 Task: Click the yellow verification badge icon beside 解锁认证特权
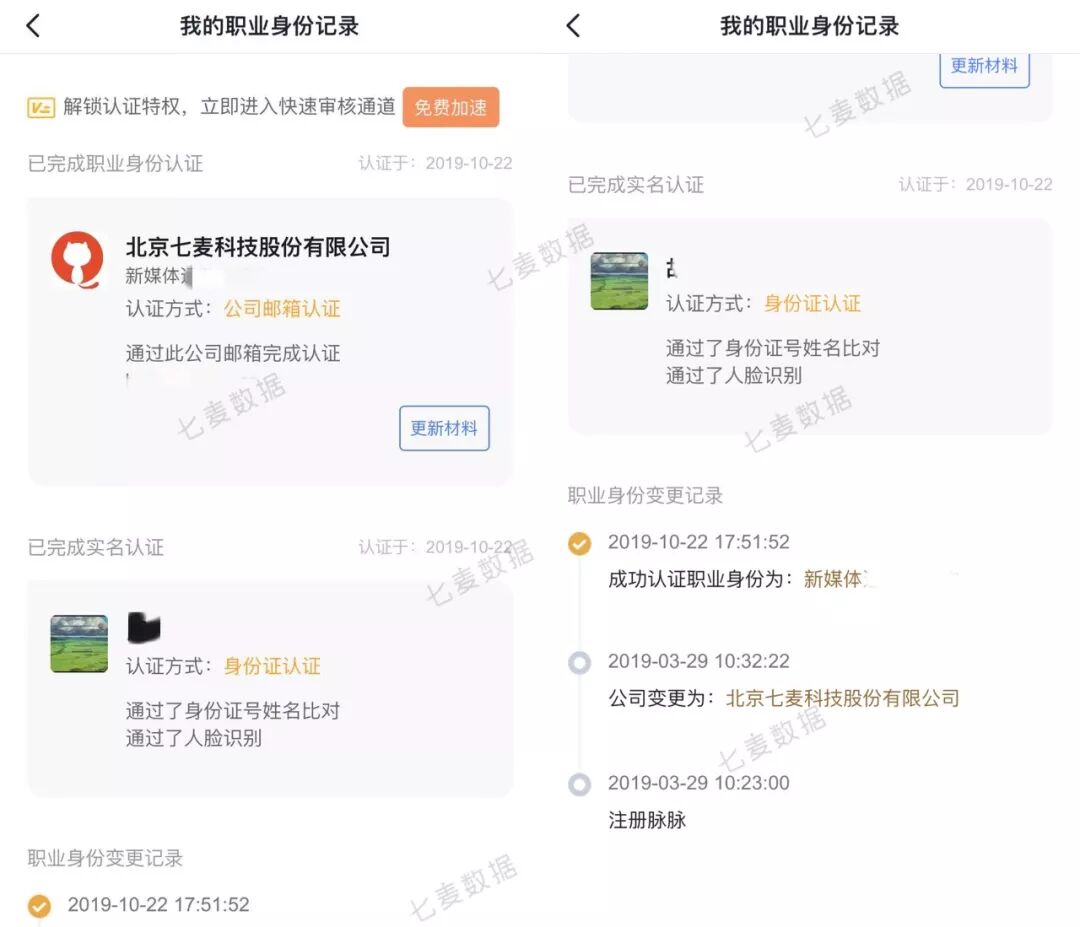click(41, 107)
